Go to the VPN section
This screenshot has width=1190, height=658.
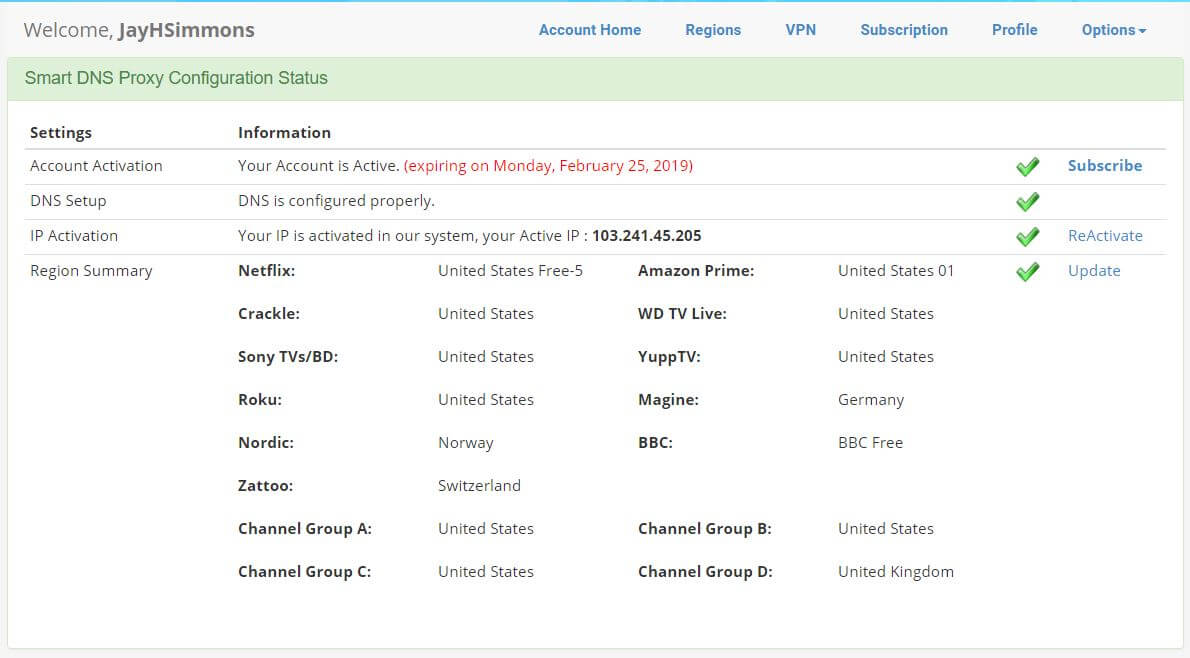click(x=800, y=30)
